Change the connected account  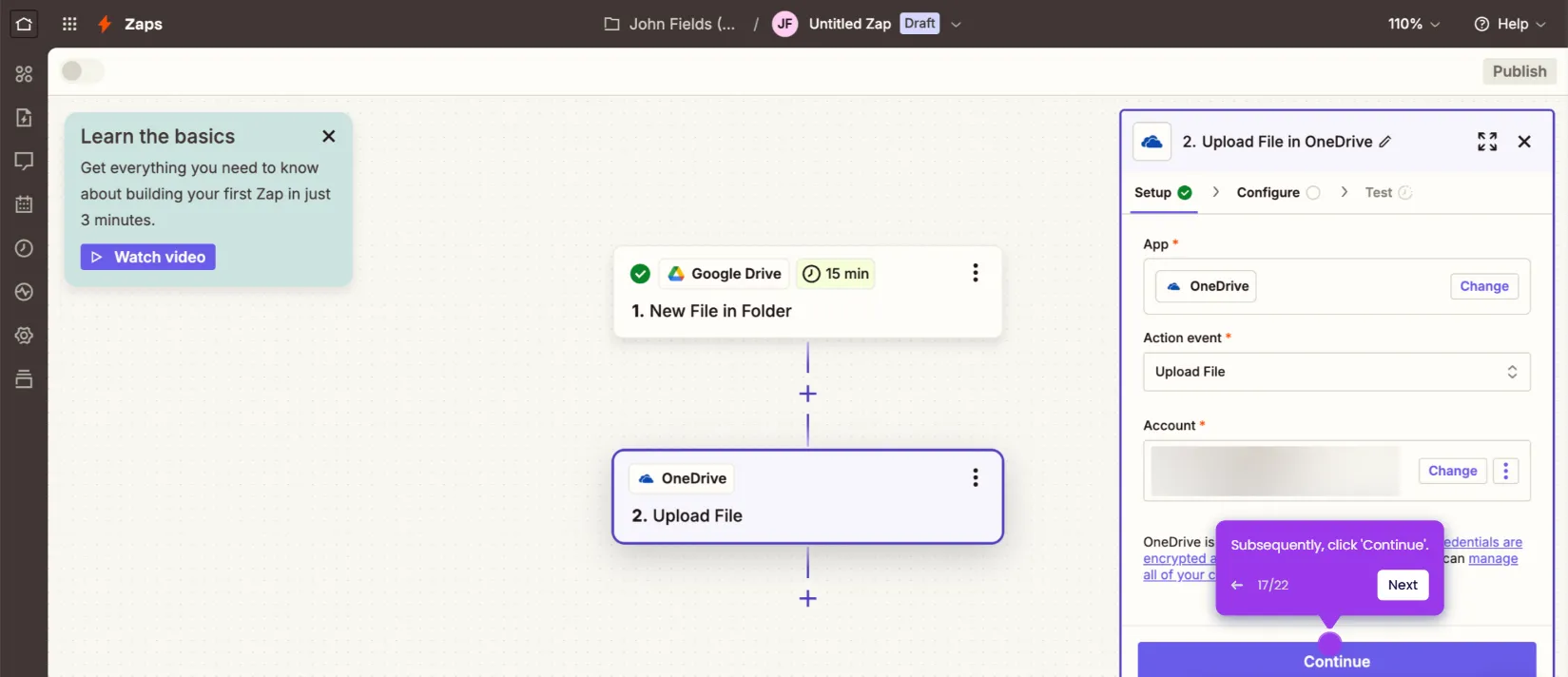coord(1452,471)
